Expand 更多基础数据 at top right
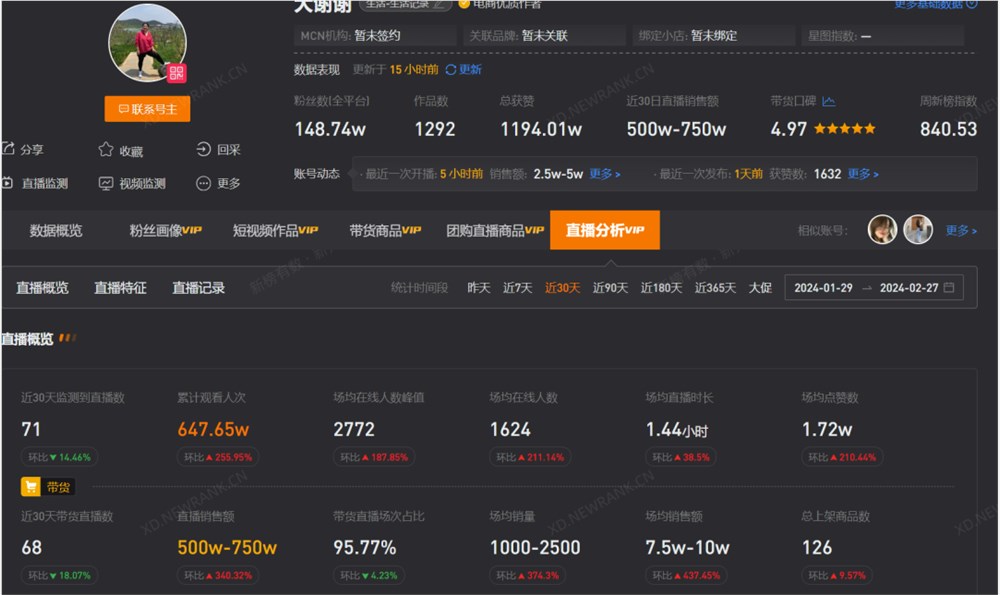 tap(930, 6)
